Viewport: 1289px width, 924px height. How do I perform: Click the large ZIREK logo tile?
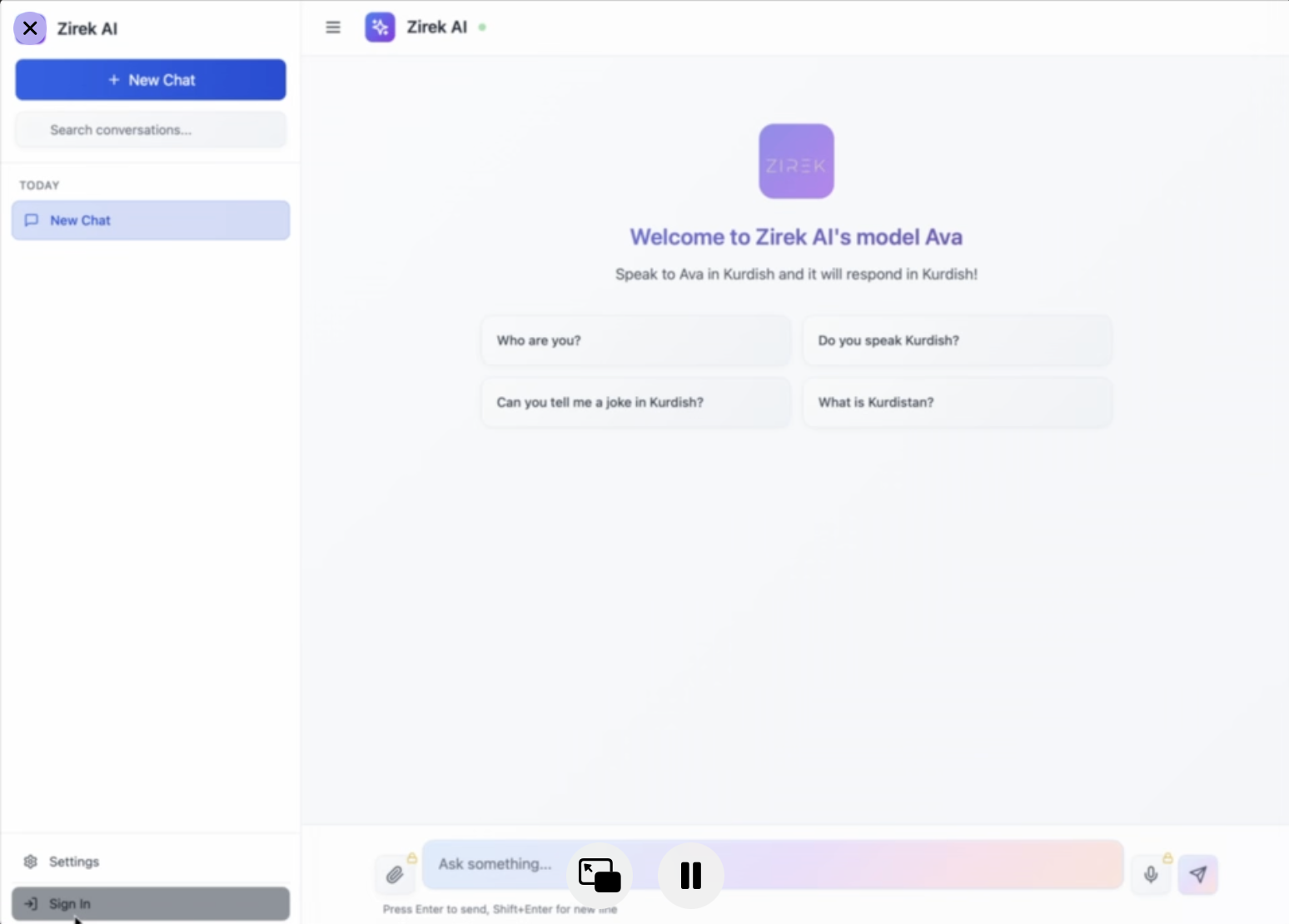pyautogui.click(x=796, y=161)
